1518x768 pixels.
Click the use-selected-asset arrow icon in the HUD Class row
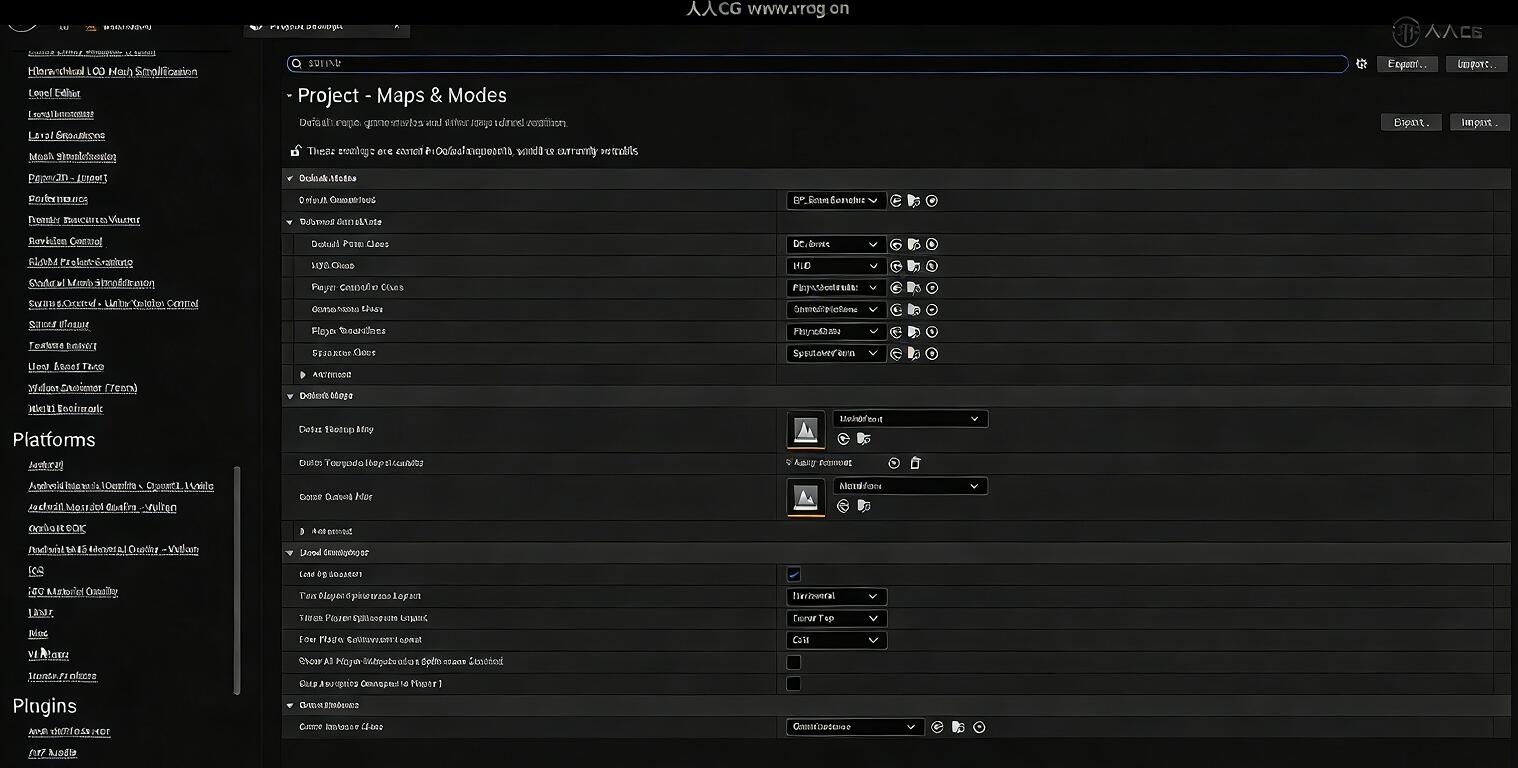(x=896, y=266)
